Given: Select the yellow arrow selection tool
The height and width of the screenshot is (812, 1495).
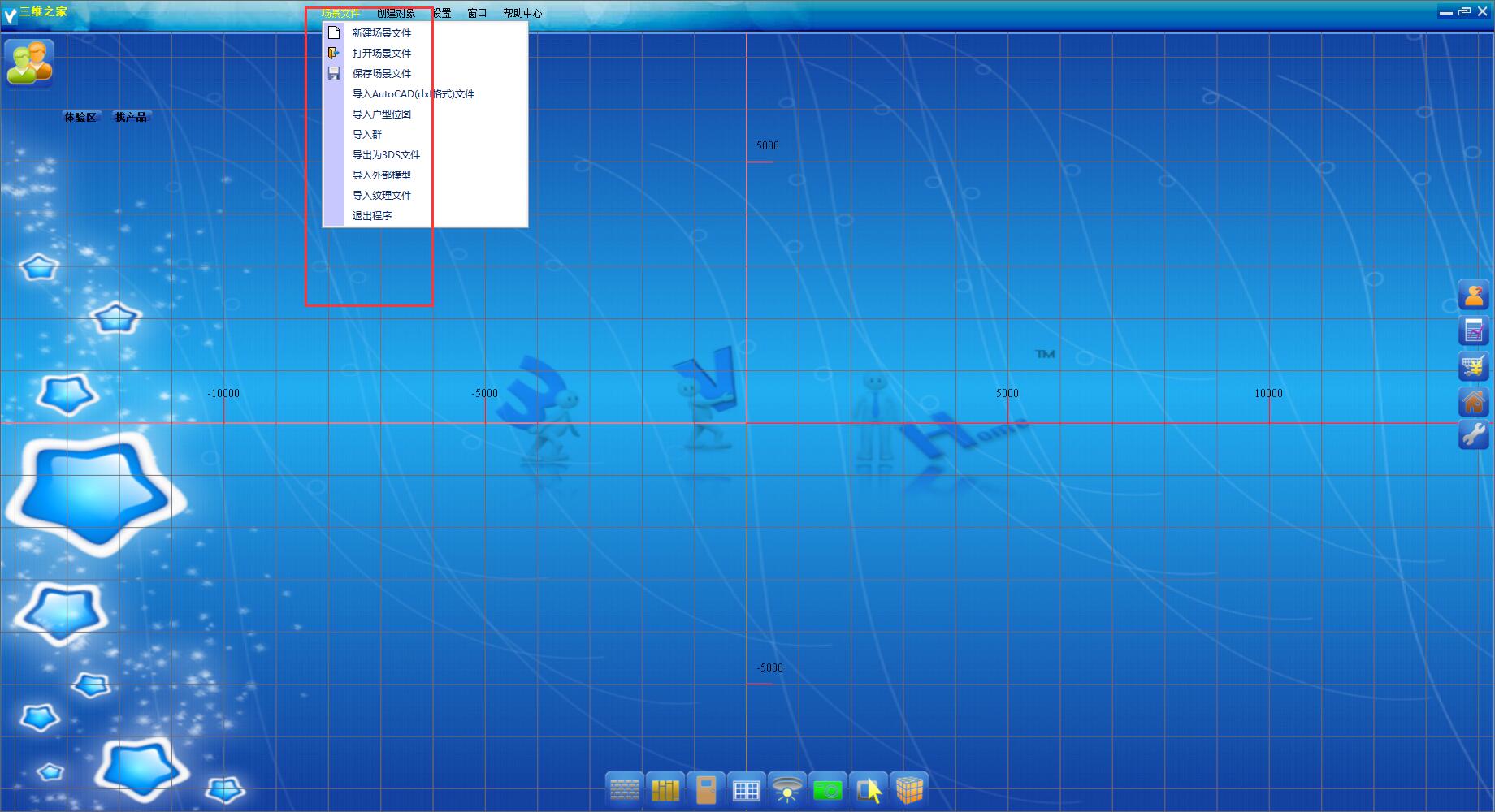Looking at the screenshot, I should 869,789.
